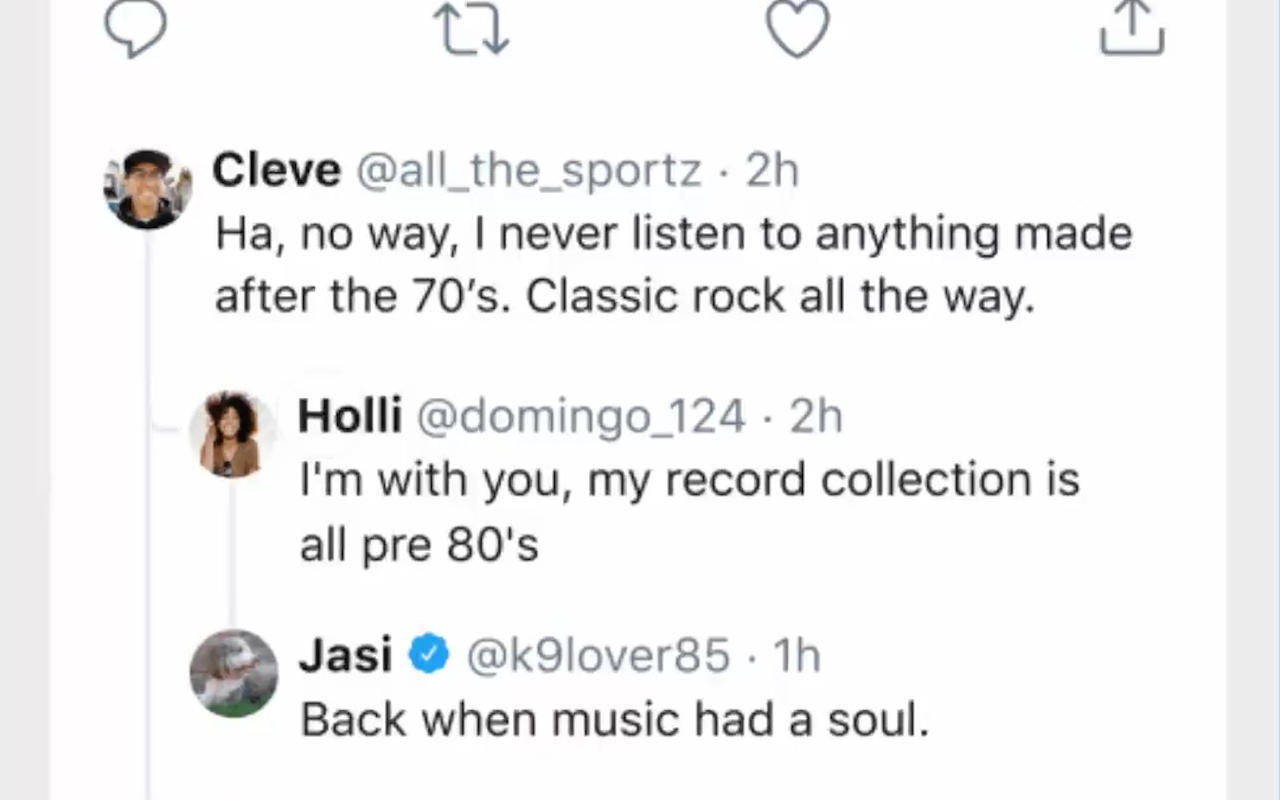Select Holli's display name
Screen dimensions: 1280x800
pos(349,416)
